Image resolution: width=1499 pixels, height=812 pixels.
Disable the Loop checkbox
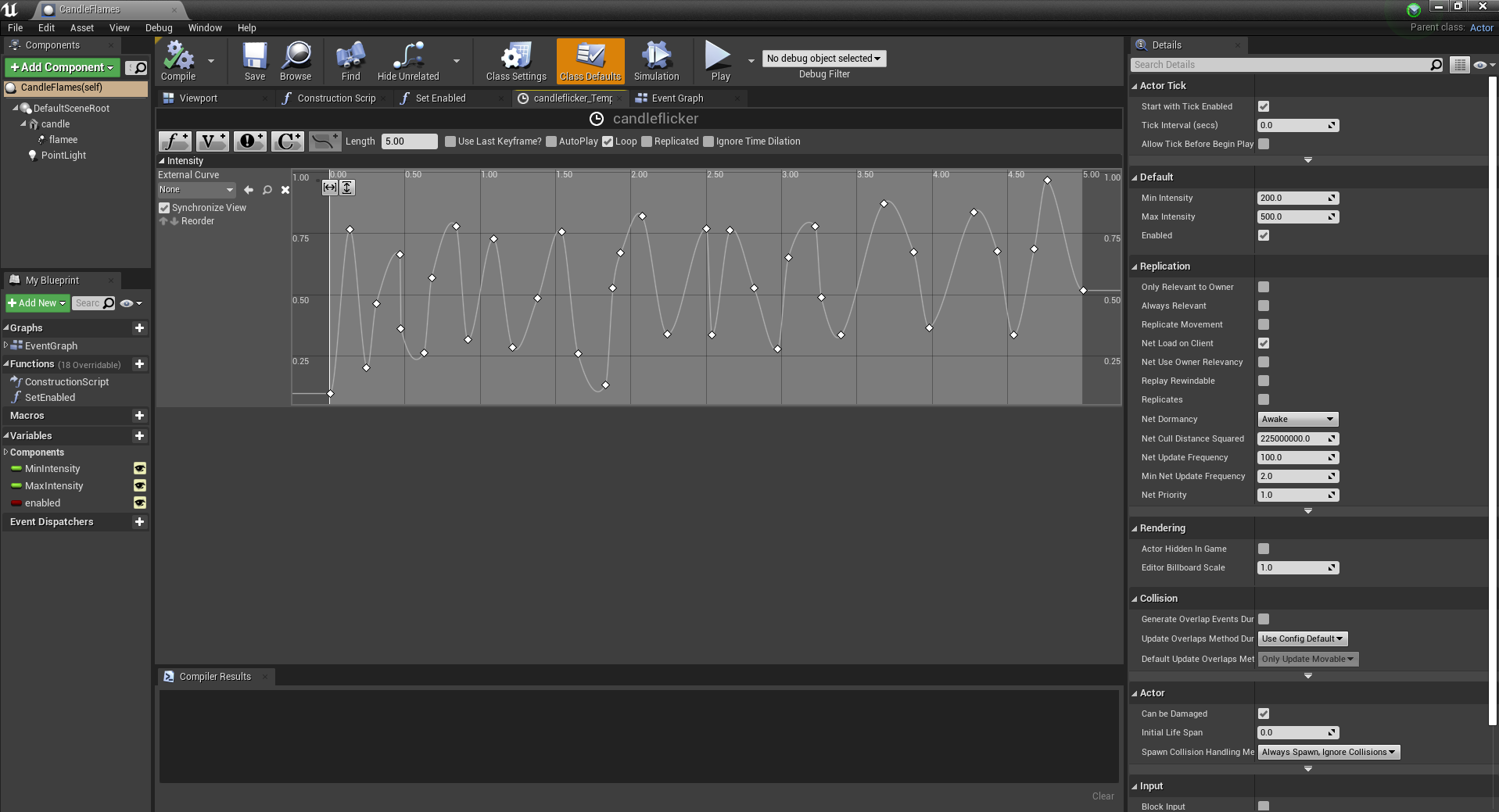(x=608, y=141)
